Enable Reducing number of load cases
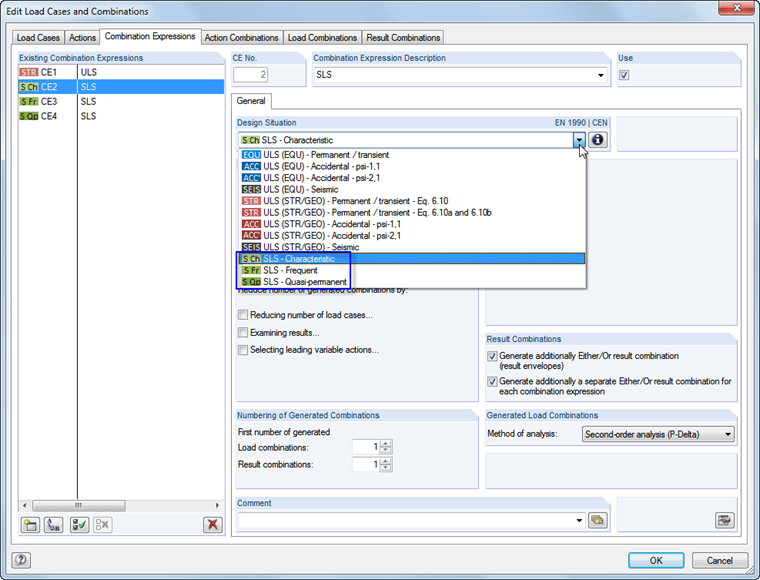Viewport: 760px width, 580px height. (x=243, y=315)
